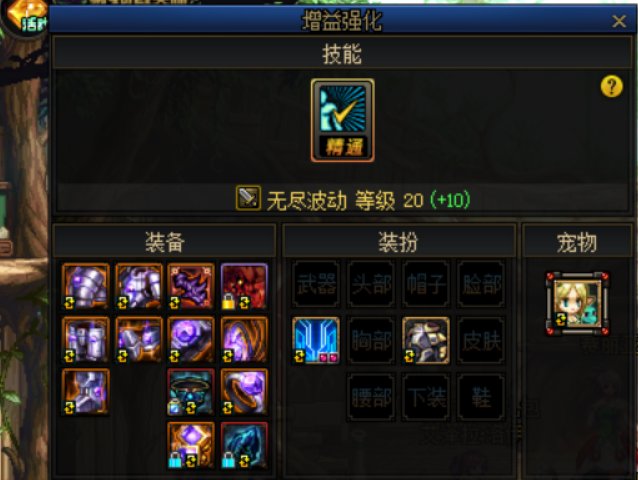The image size is (638, 480).
Task: Select the empty 帽子 costume slot
Action: 426,284
